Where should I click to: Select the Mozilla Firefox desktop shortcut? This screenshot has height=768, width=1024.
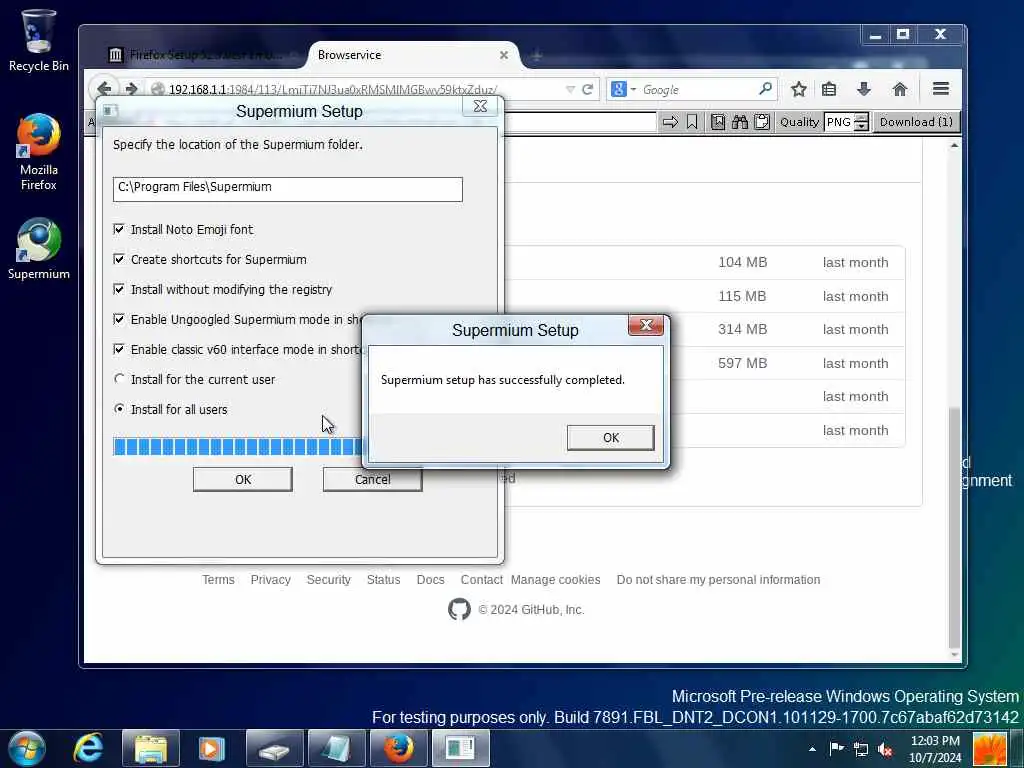tap(39, 152)
